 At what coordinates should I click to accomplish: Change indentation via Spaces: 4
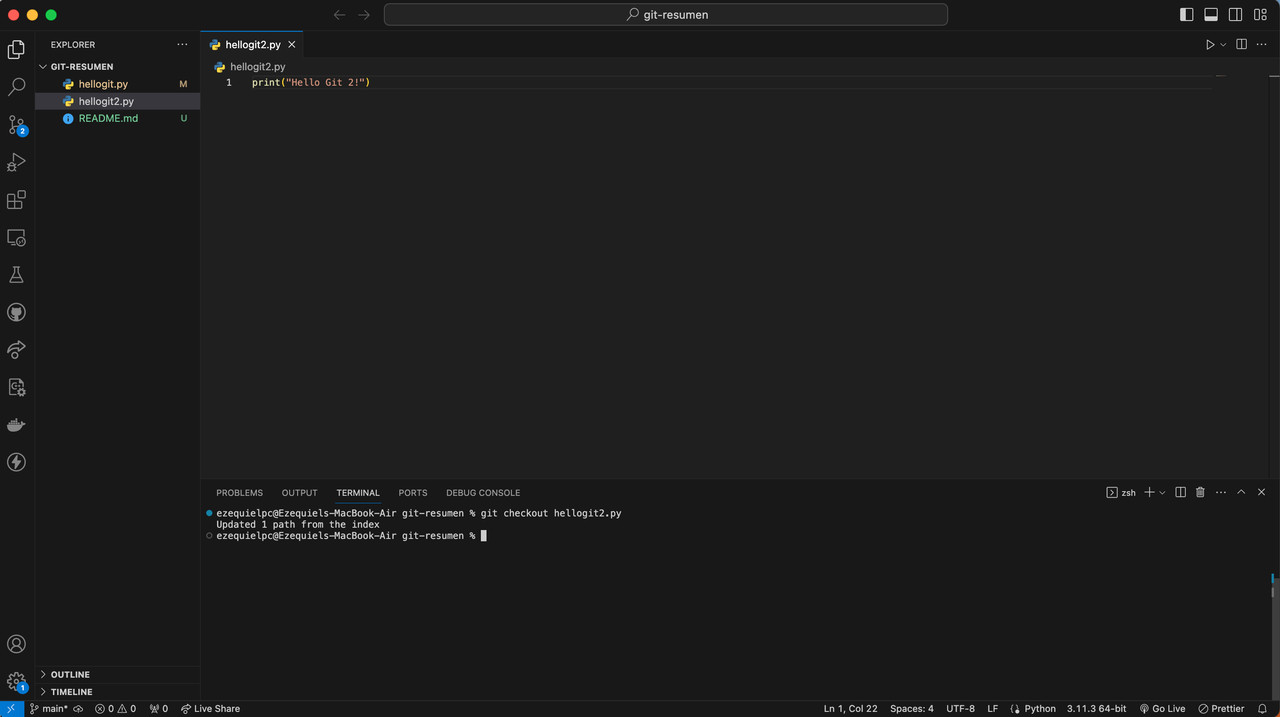(x=912, y=709)
